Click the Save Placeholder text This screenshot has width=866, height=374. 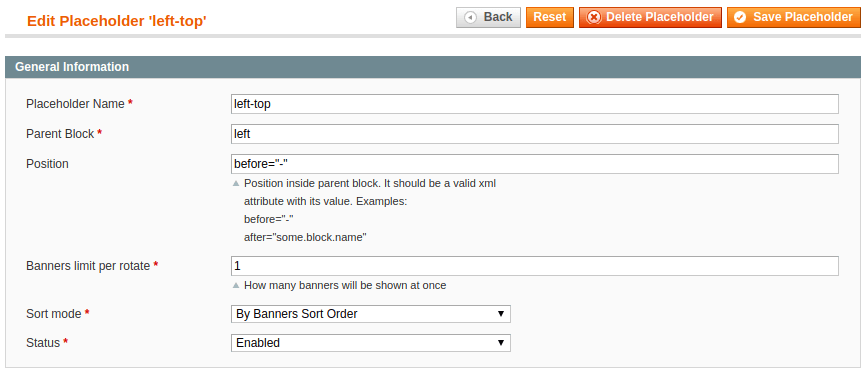(x=802, y=17)
